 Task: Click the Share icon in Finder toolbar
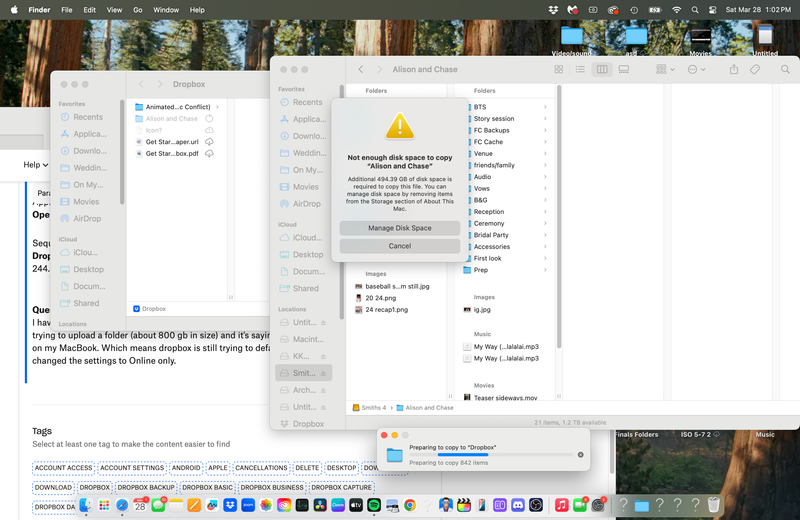(734, 69)
